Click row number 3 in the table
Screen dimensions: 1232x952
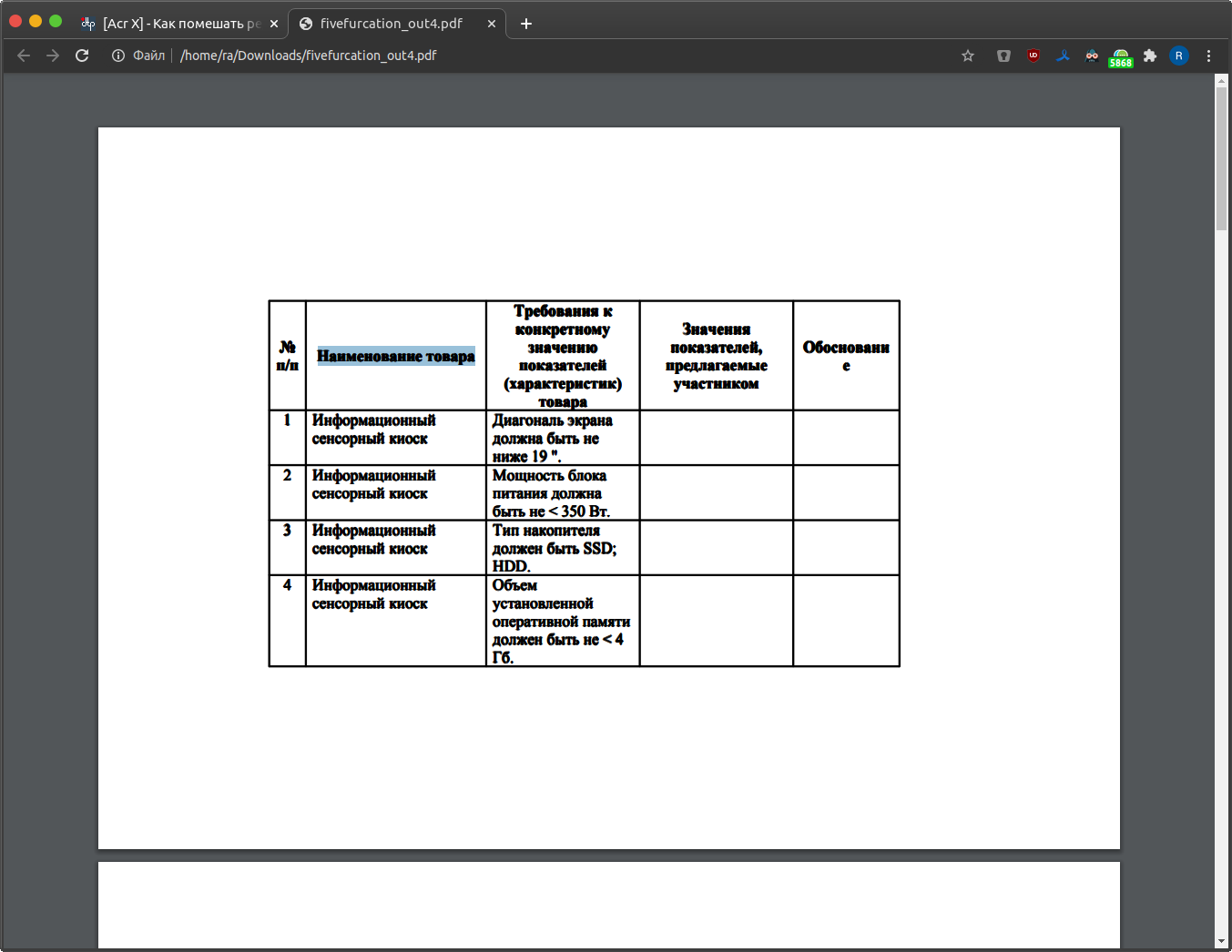288,530
